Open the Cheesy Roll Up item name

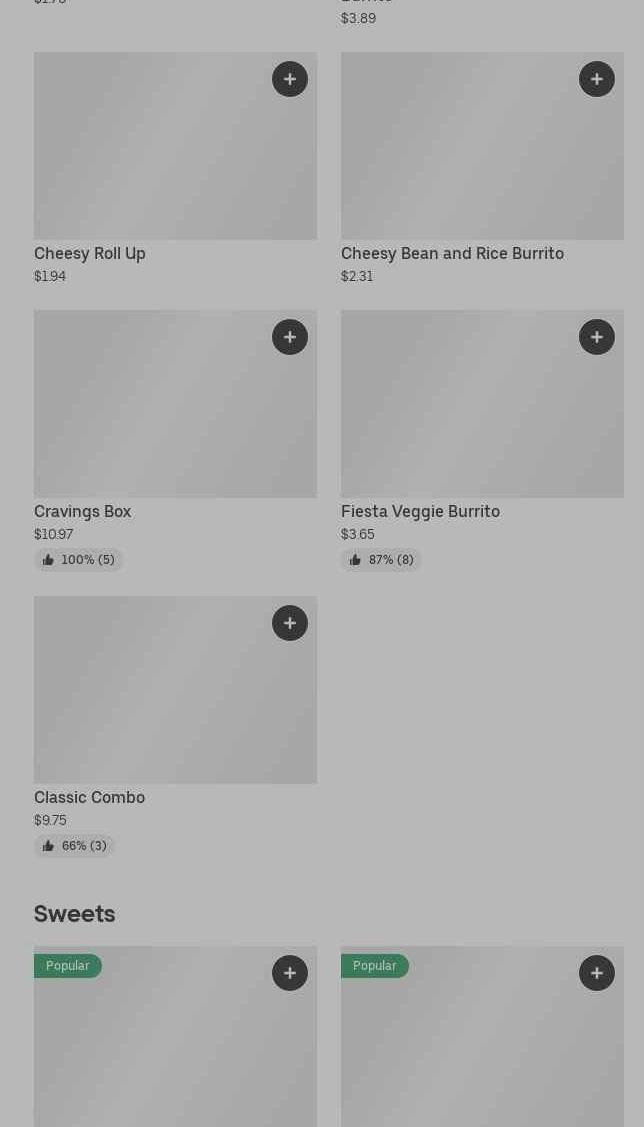click(x=90, y=254)
